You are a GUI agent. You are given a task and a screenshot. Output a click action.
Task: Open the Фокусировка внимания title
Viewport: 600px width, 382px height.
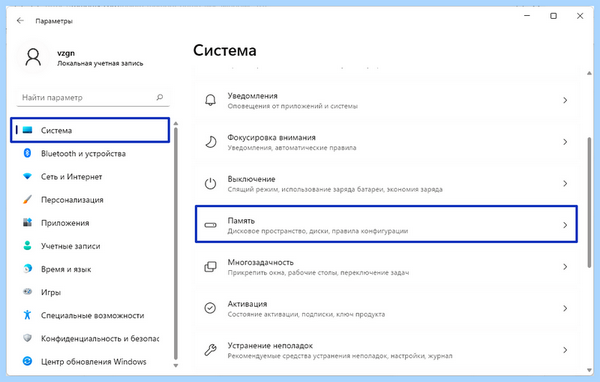271,137
